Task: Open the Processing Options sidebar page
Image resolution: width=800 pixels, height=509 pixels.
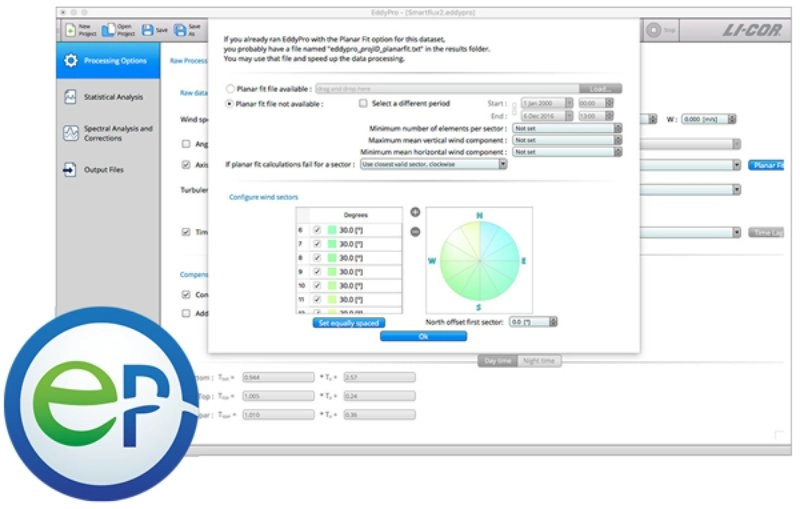Action: click(x=108, y=61)
